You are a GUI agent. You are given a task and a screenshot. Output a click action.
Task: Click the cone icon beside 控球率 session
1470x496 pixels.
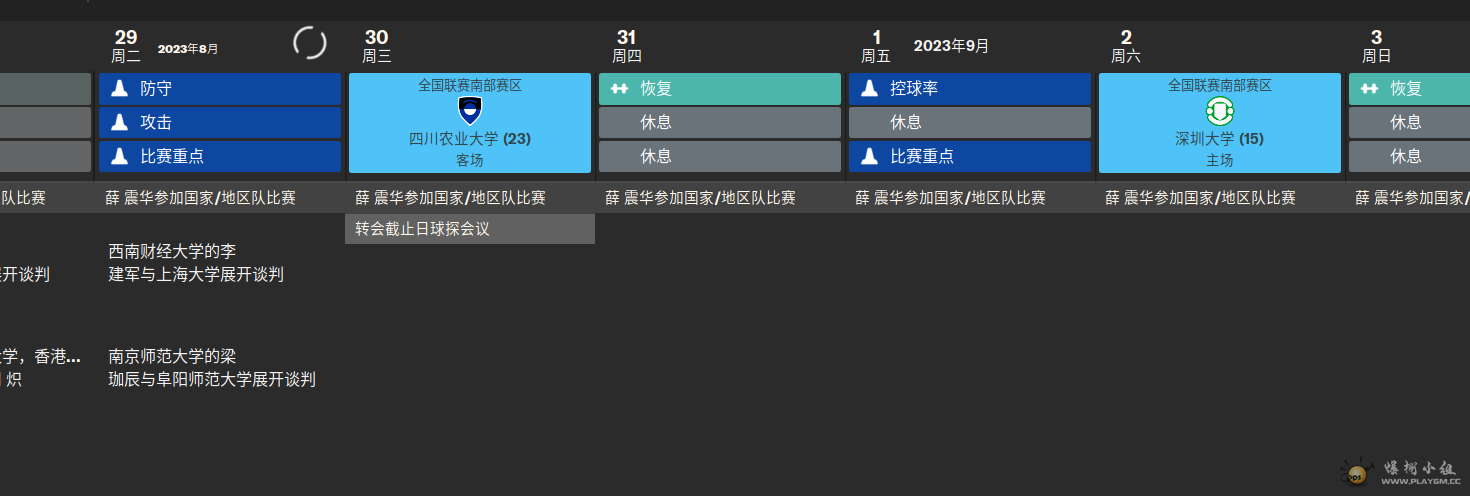[x=869, y=89]
